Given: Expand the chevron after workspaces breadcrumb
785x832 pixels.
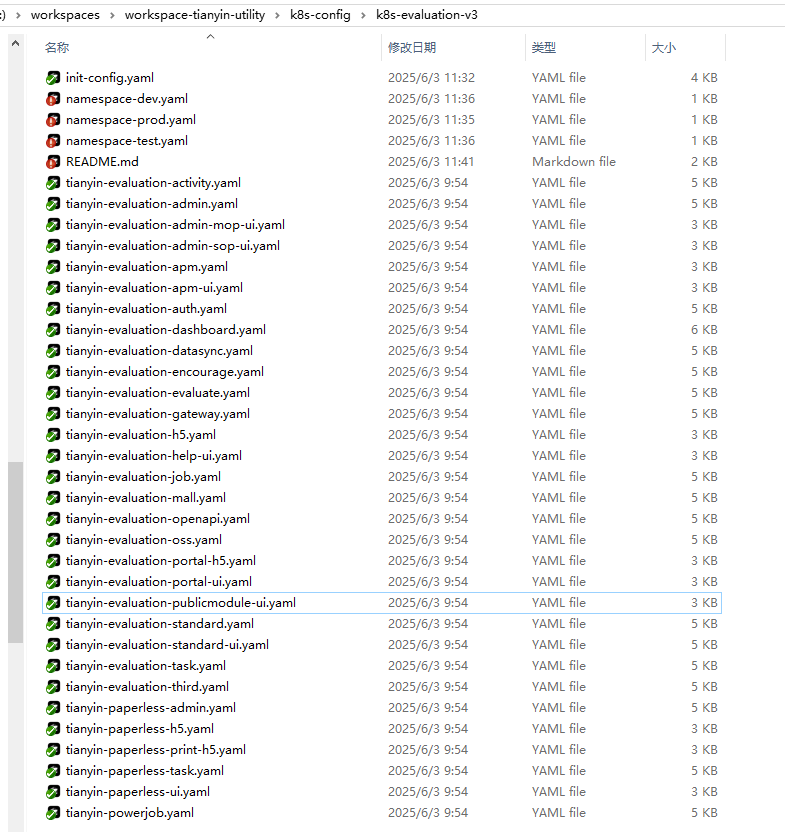Looking at the screenshot, I should point(112,15).
